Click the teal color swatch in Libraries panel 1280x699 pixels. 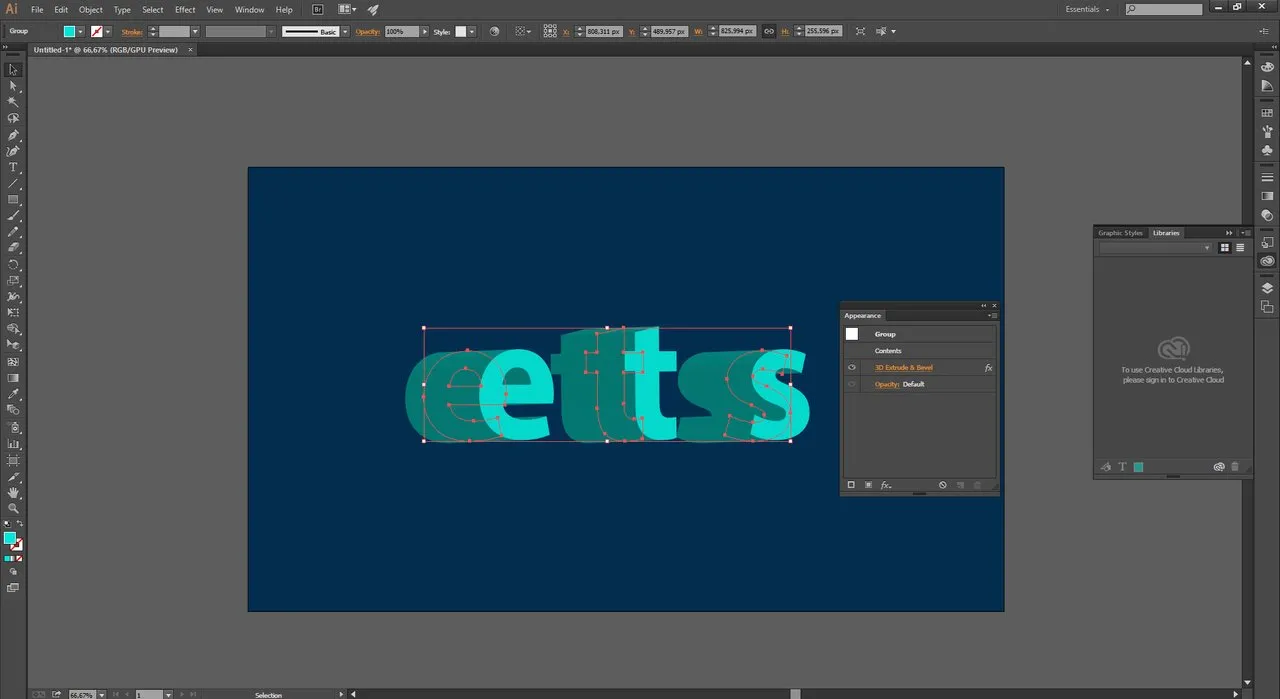click(1138, 467)
